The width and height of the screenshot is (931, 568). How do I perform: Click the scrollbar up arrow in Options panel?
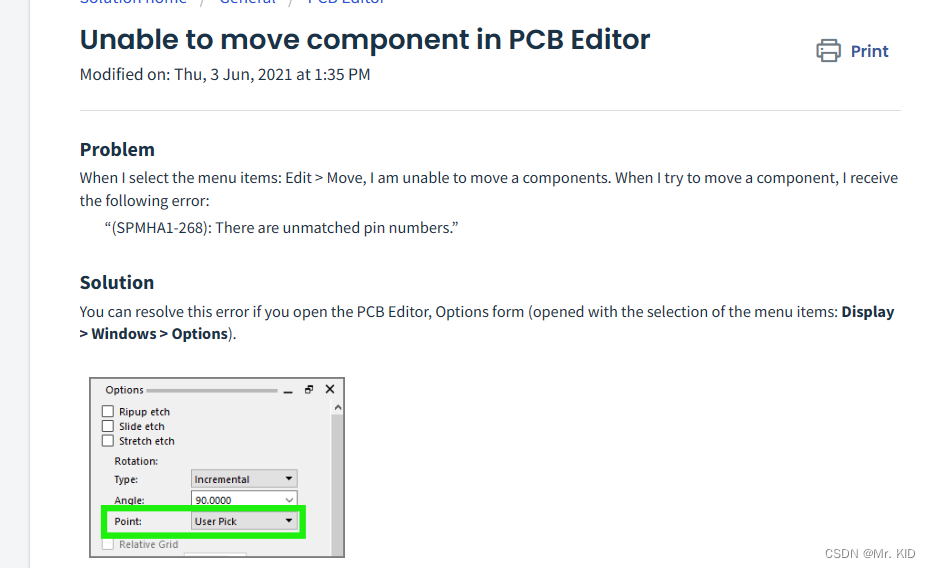click(338, 407)
